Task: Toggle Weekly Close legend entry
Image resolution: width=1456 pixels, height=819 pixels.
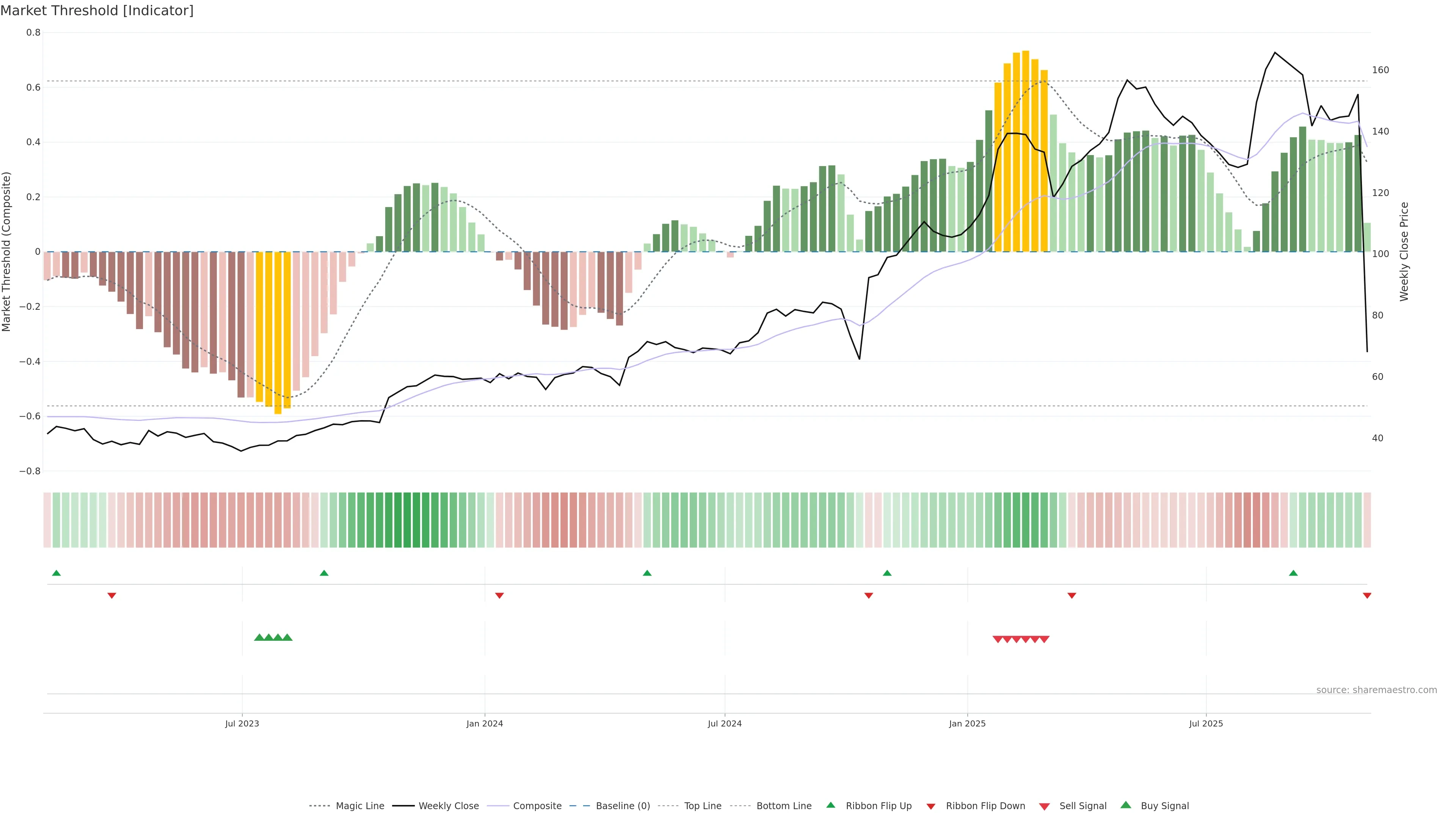Action: [448, 806]
